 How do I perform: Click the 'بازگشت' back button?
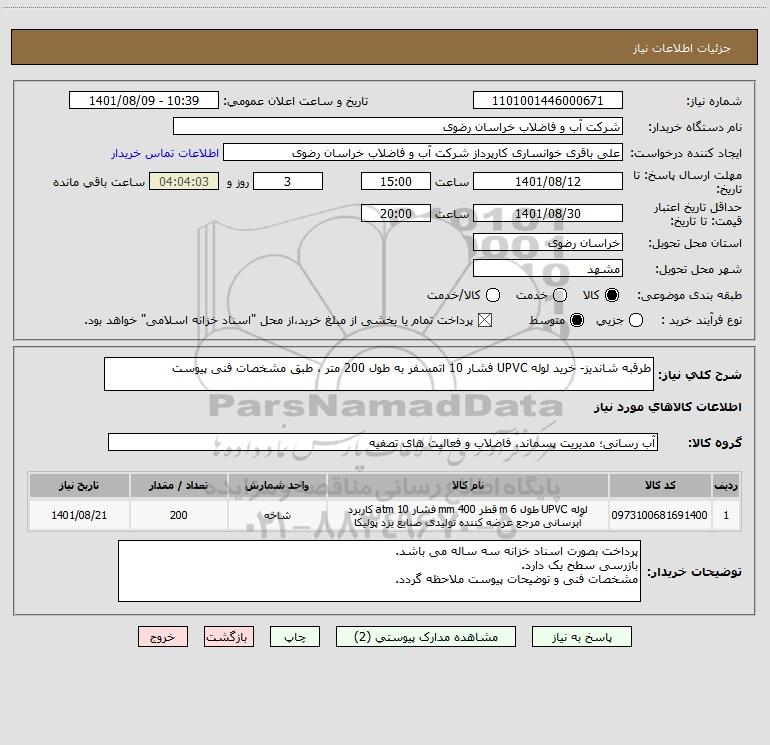[229, 637]
